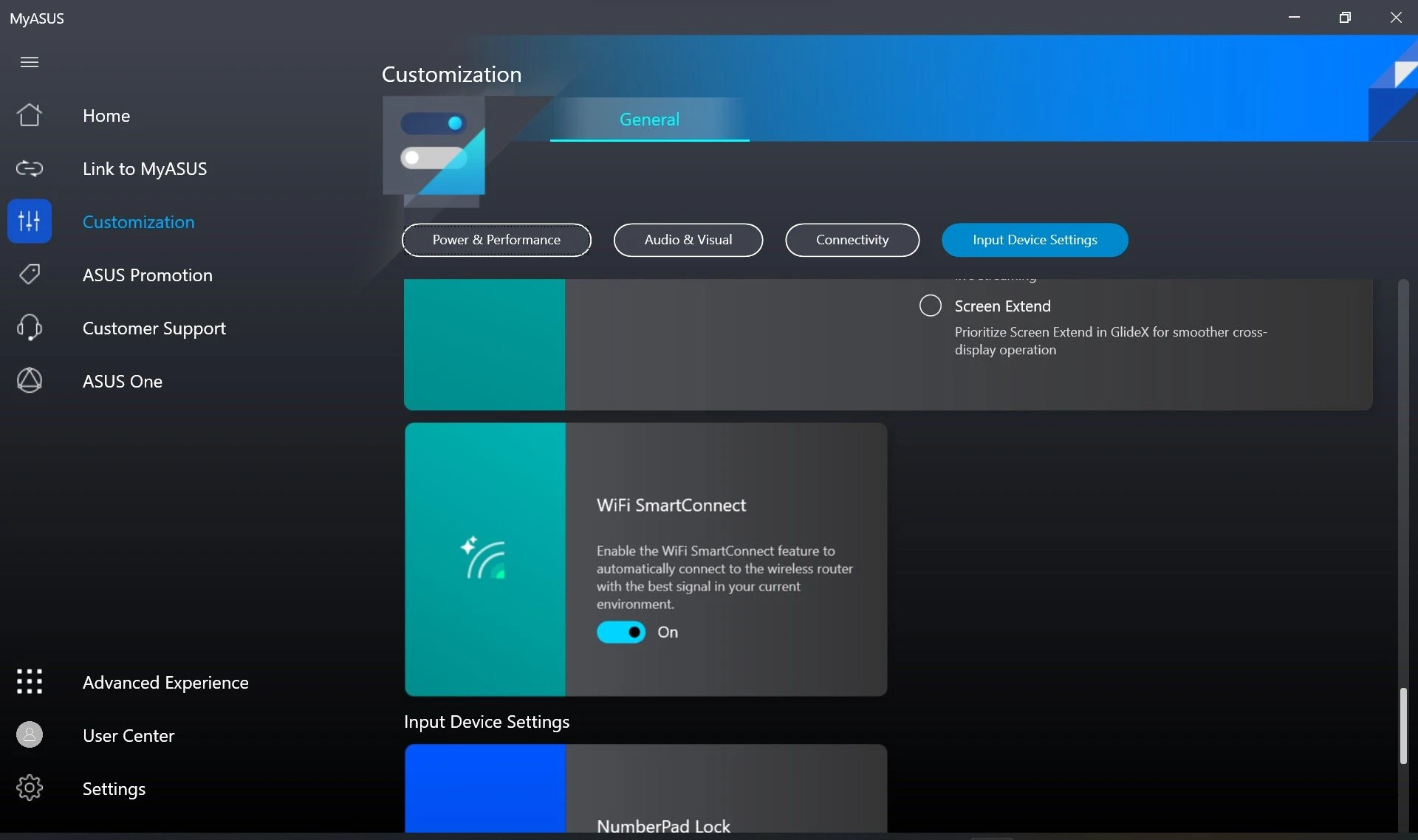The height and width of the screenshot is (840, 1418).
Task: Open the hamburger navigation menu
Action: click(x=30, y=62)
